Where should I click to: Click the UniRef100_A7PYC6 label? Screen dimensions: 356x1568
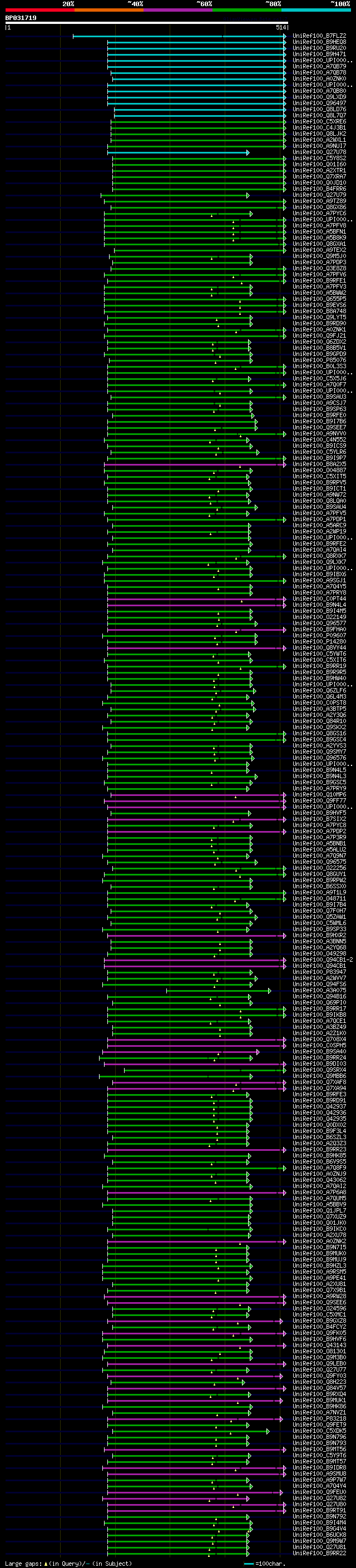pos(319,213)
